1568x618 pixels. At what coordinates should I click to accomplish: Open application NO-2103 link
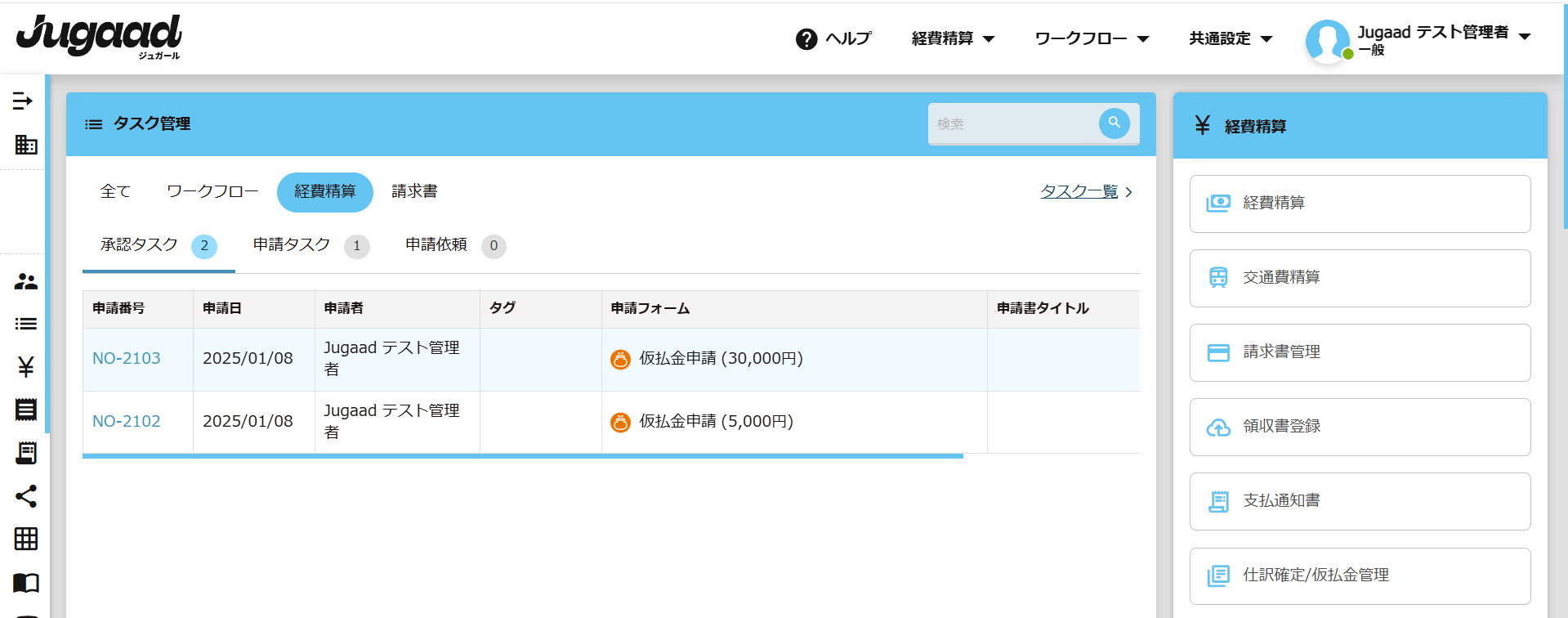pos(127,358)
